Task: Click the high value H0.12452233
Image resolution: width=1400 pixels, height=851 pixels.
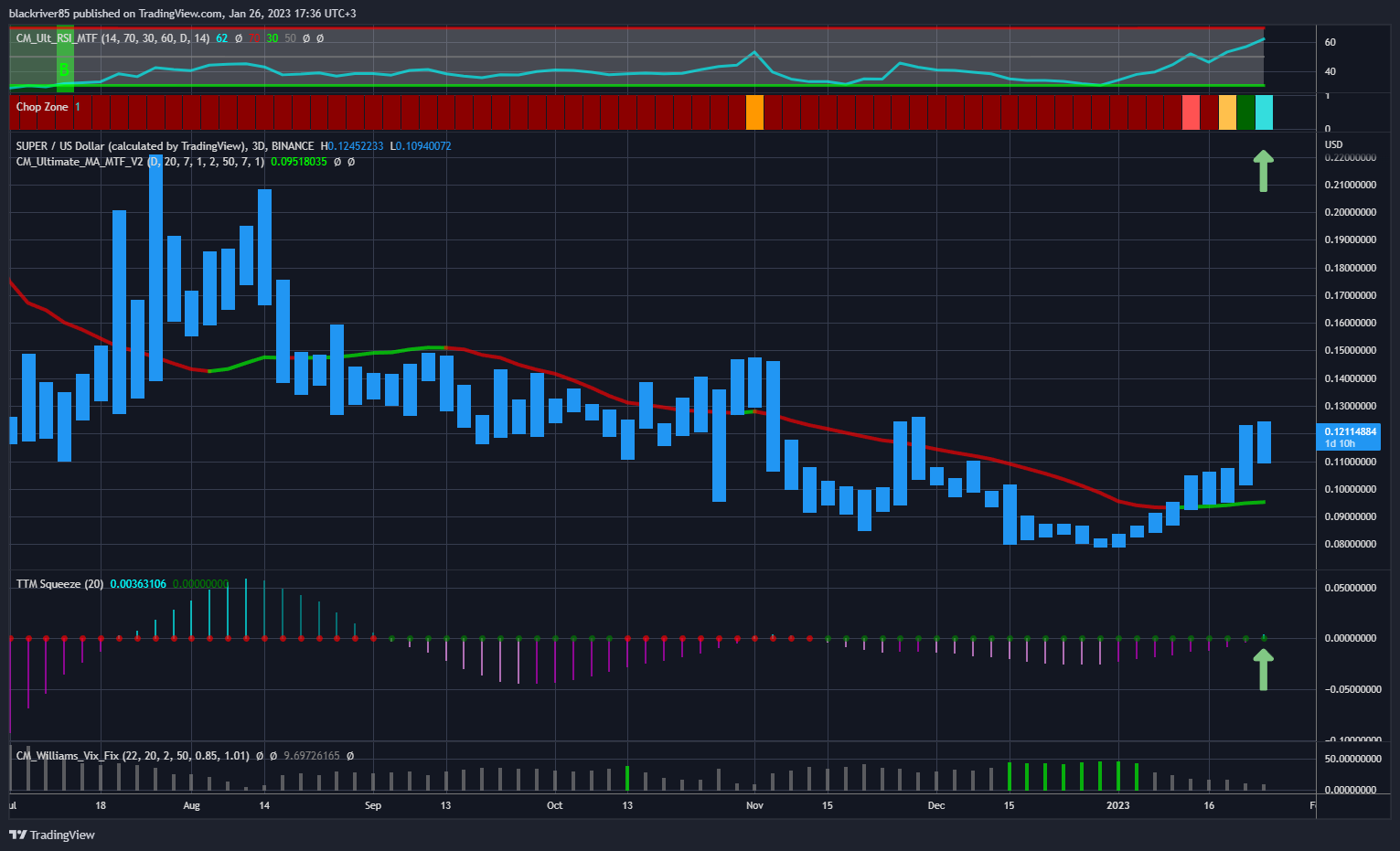Action: [x=352, y=146]
